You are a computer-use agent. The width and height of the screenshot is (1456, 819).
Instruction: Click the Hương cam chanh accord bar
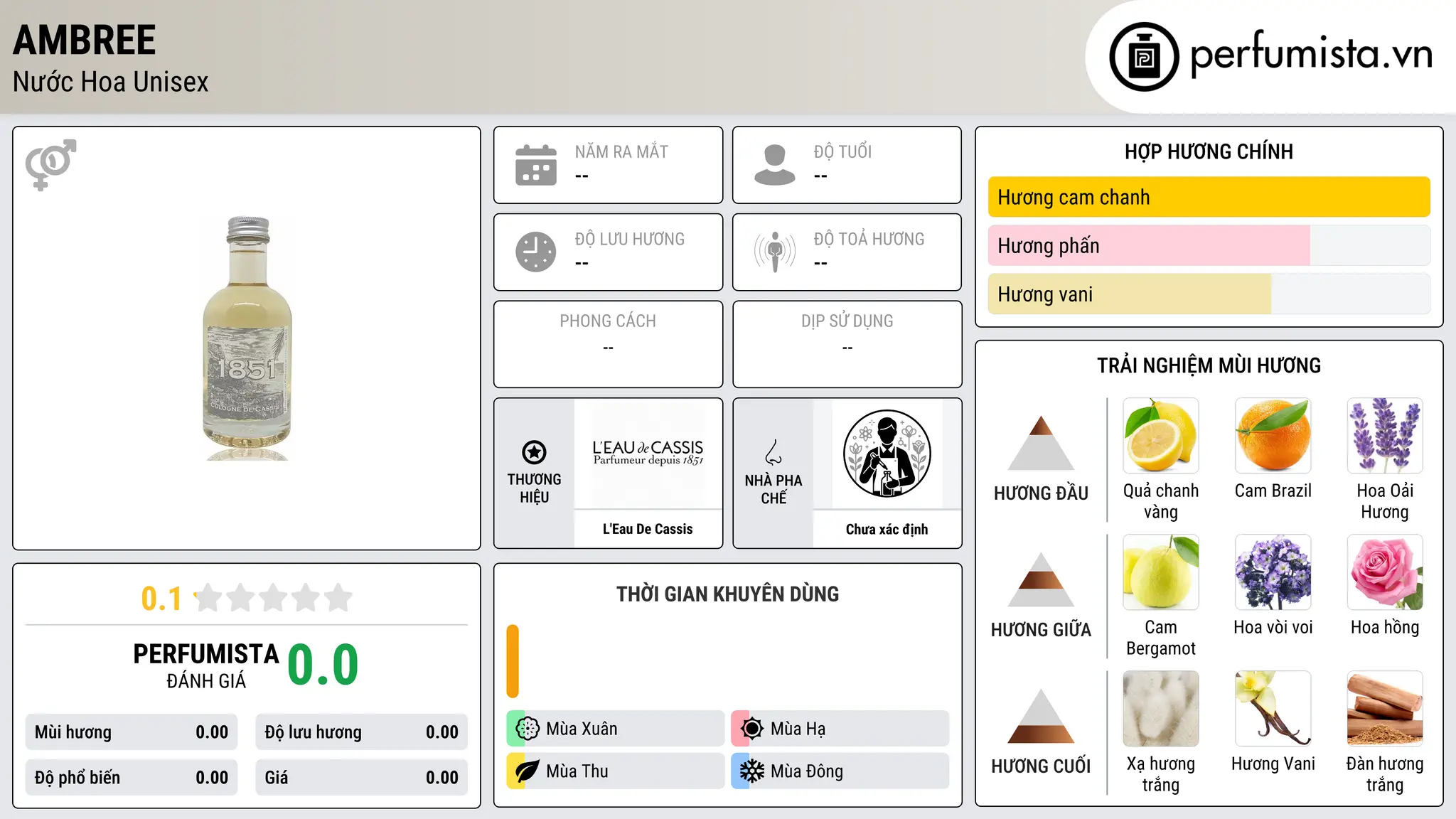click(x=1209, y=197)
